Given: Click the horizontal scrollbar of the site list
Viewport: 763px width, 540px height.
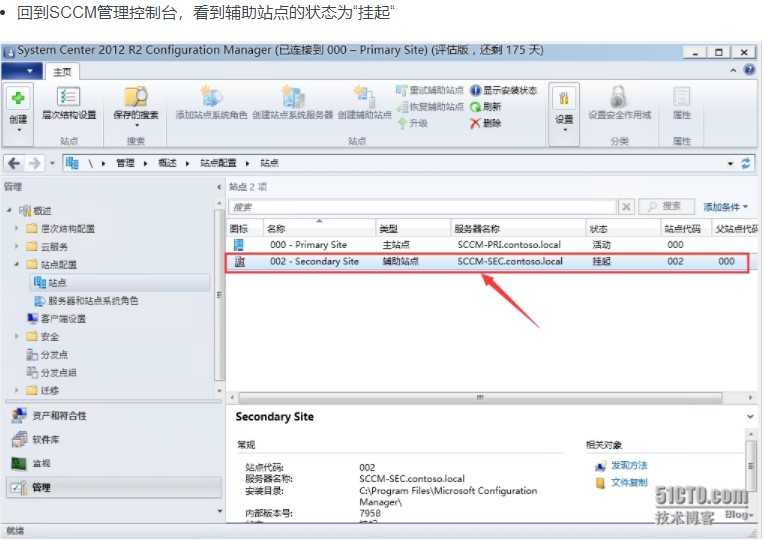Looking at the screenshot, I should (x=480, y=397).
